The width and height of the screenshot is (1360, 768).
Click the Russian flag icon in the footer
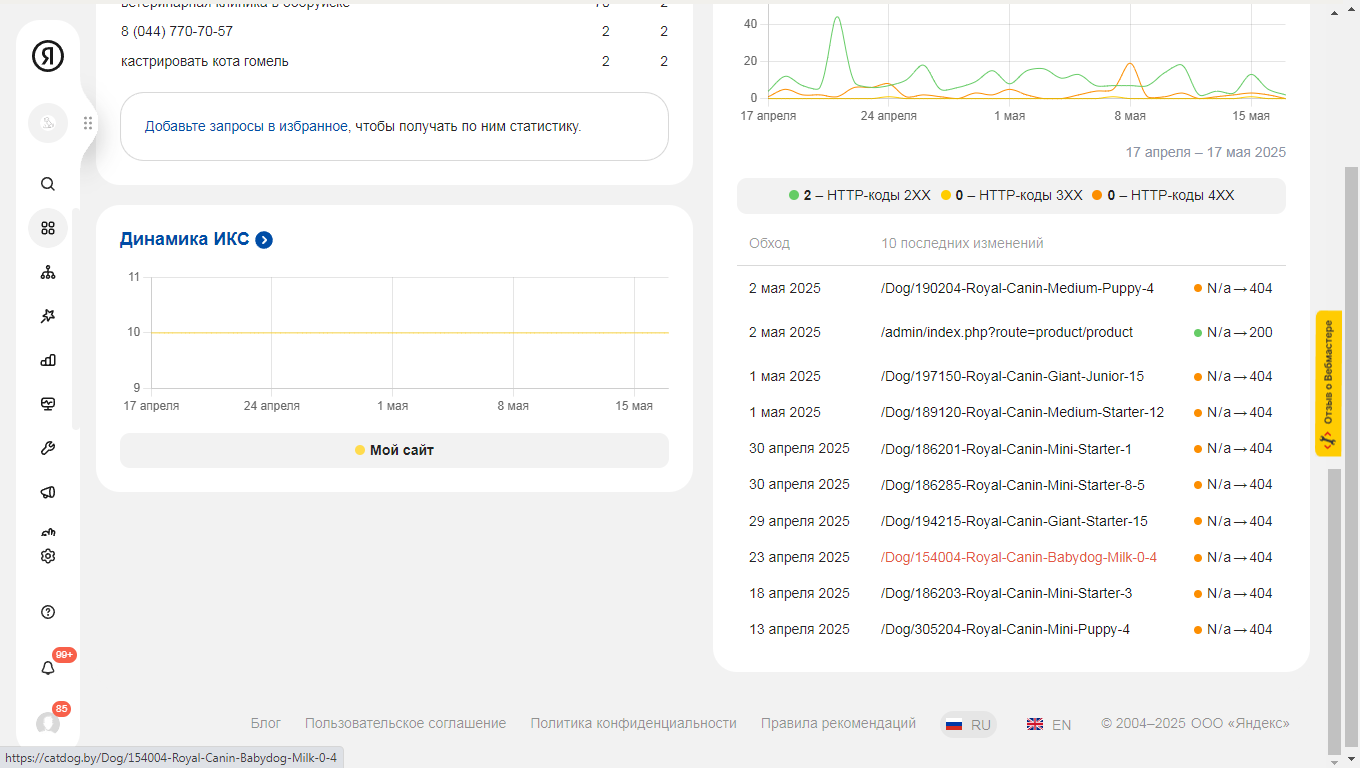click(x=954, y=725)
